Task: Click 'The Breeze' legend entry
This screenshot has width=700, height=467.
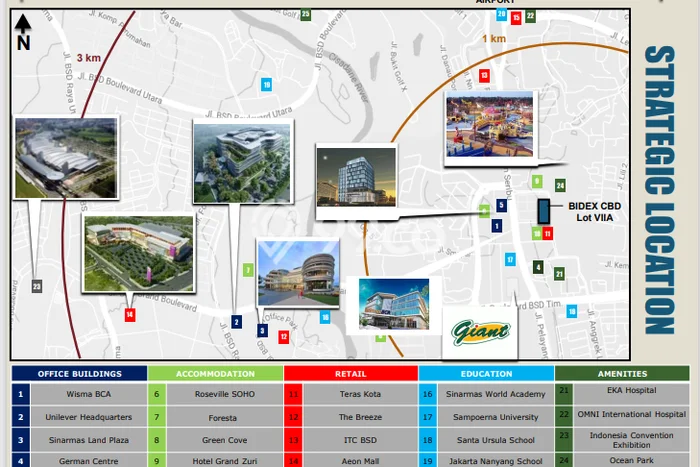Action: pos(360,417)
